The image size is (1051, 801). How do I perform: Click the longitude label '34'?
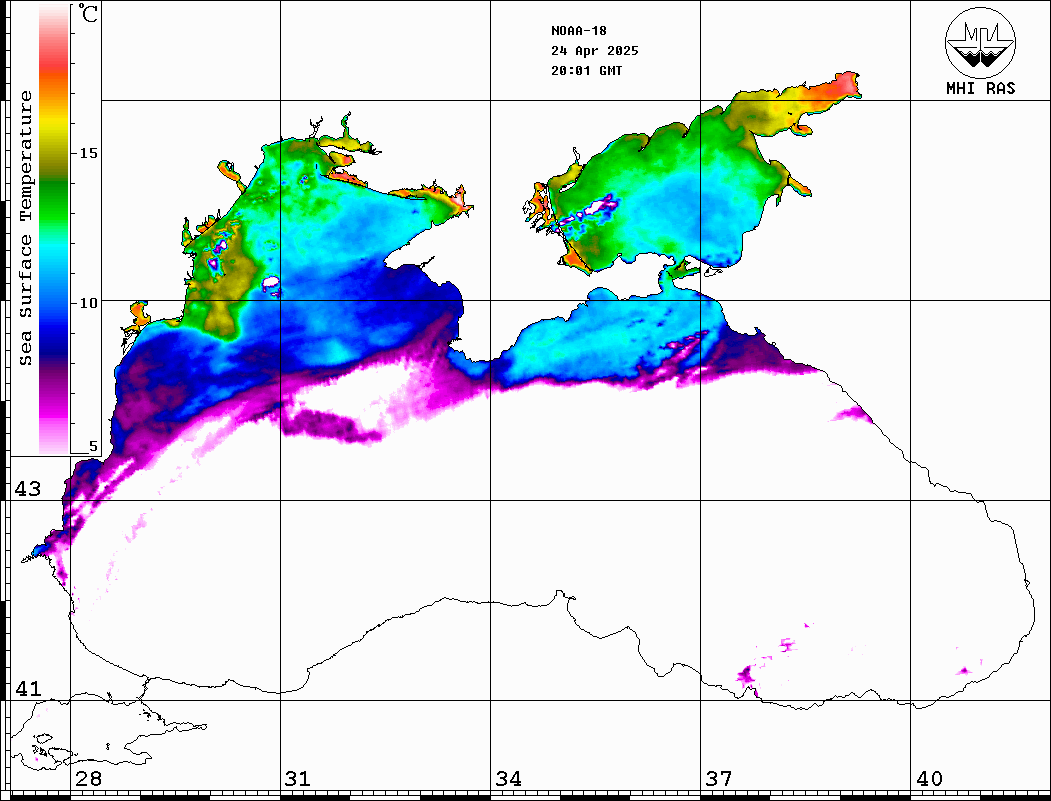509,779
